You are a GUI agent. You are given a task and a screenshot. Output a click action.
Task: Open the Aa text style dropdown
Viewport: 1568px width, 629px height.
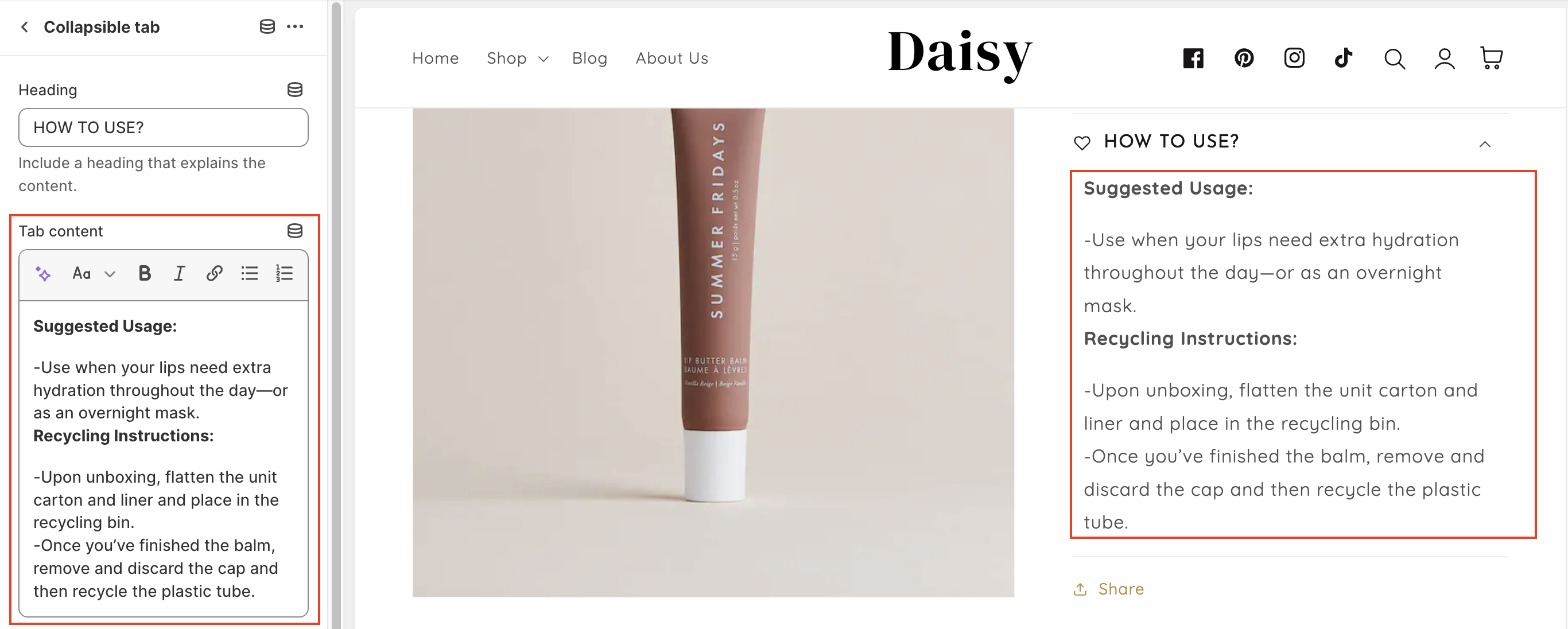tap(93, 273)
